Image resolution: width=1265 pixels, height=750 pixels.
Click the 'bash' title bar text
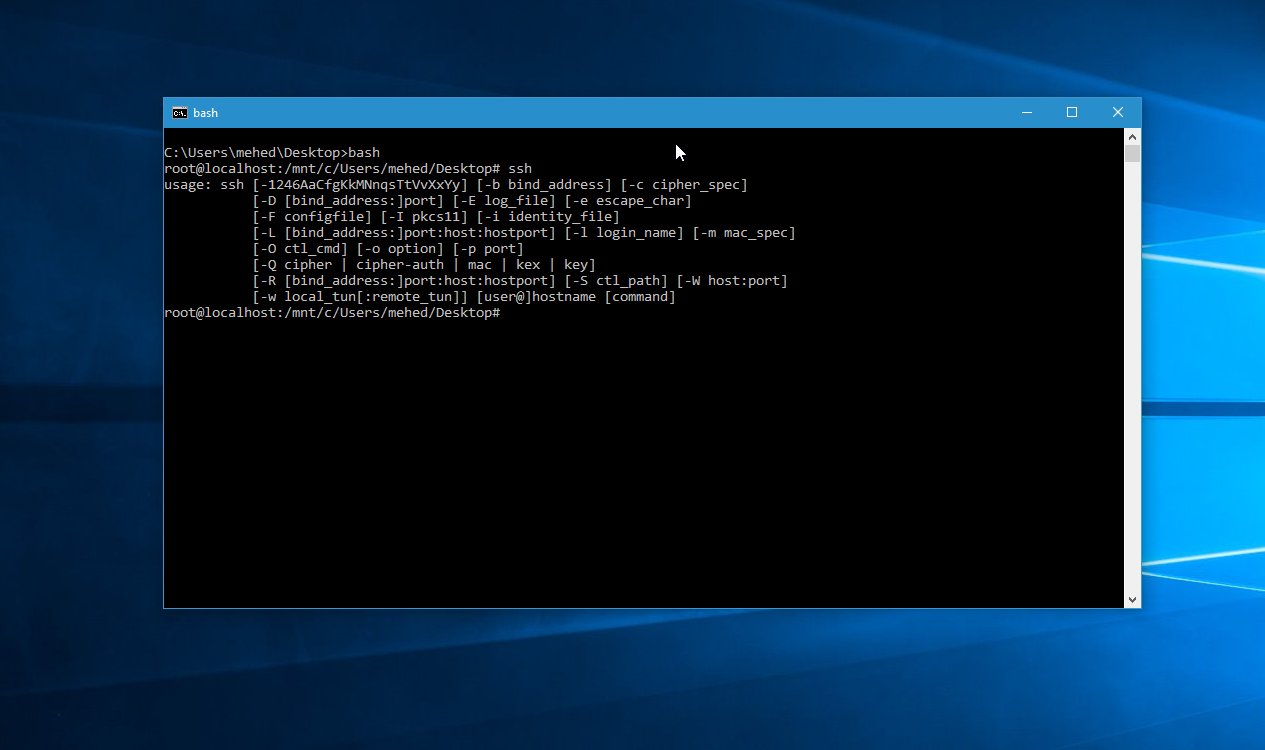[206, 113]
